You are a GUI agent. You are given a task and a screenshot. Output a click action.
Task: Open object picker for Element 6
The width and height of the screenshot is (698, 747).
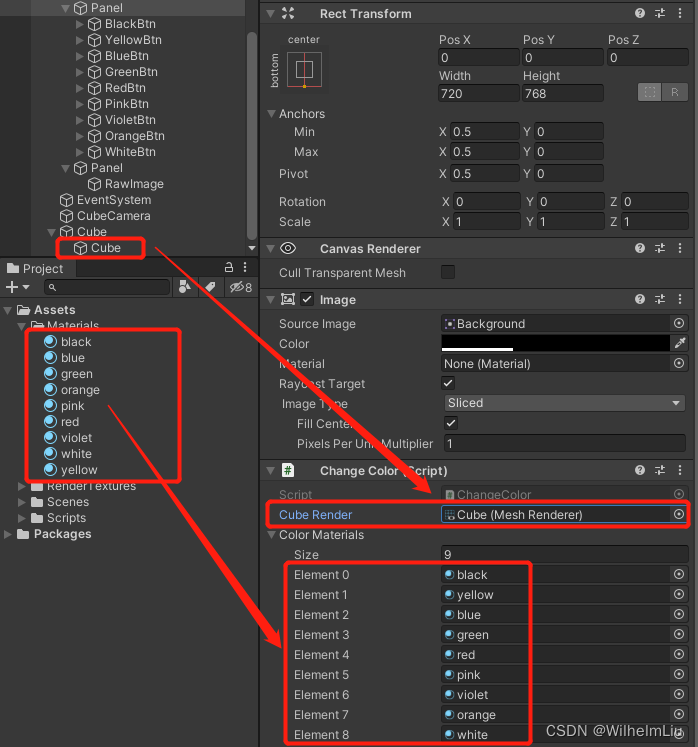[x=679, y=695]
